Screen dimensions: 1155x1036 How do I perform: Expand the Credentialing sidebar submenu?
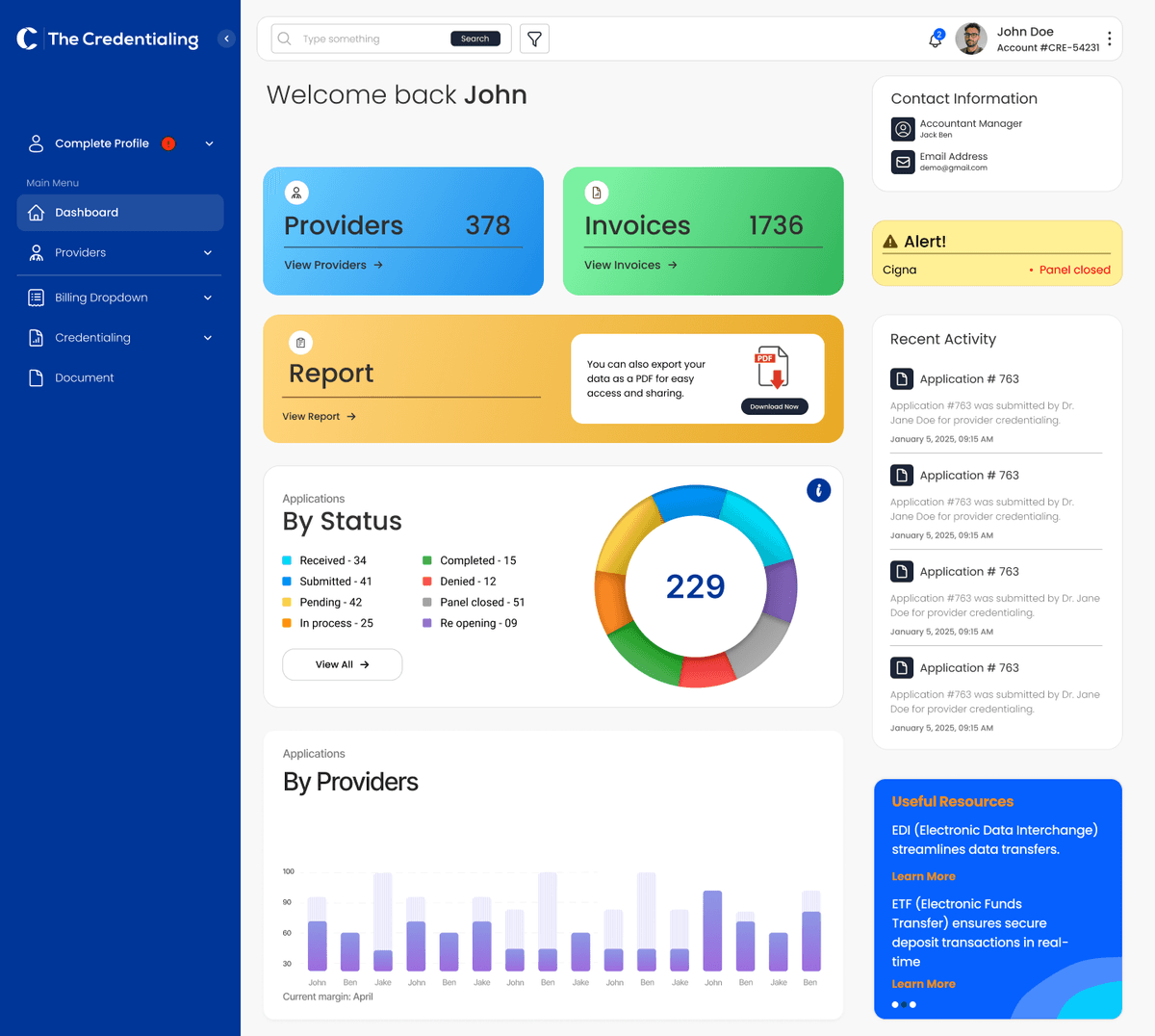(x=208, y=338)
